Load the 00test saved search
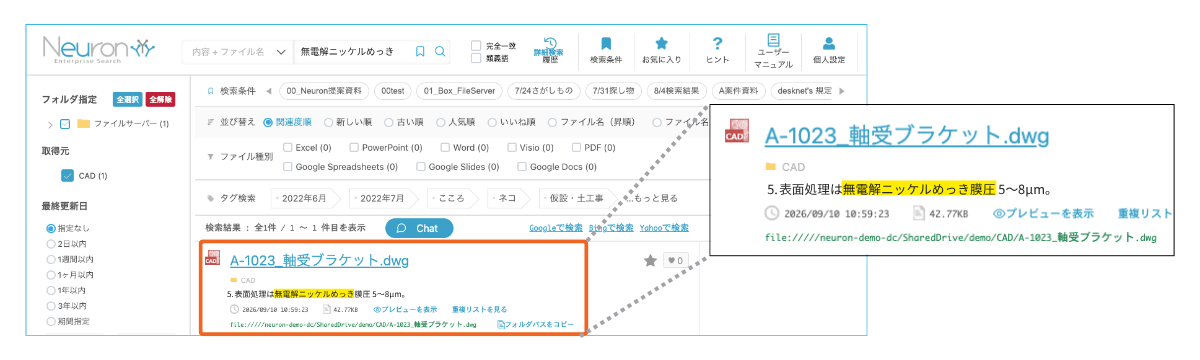Viewport: 1200px width, 360px height. point(392,91)
